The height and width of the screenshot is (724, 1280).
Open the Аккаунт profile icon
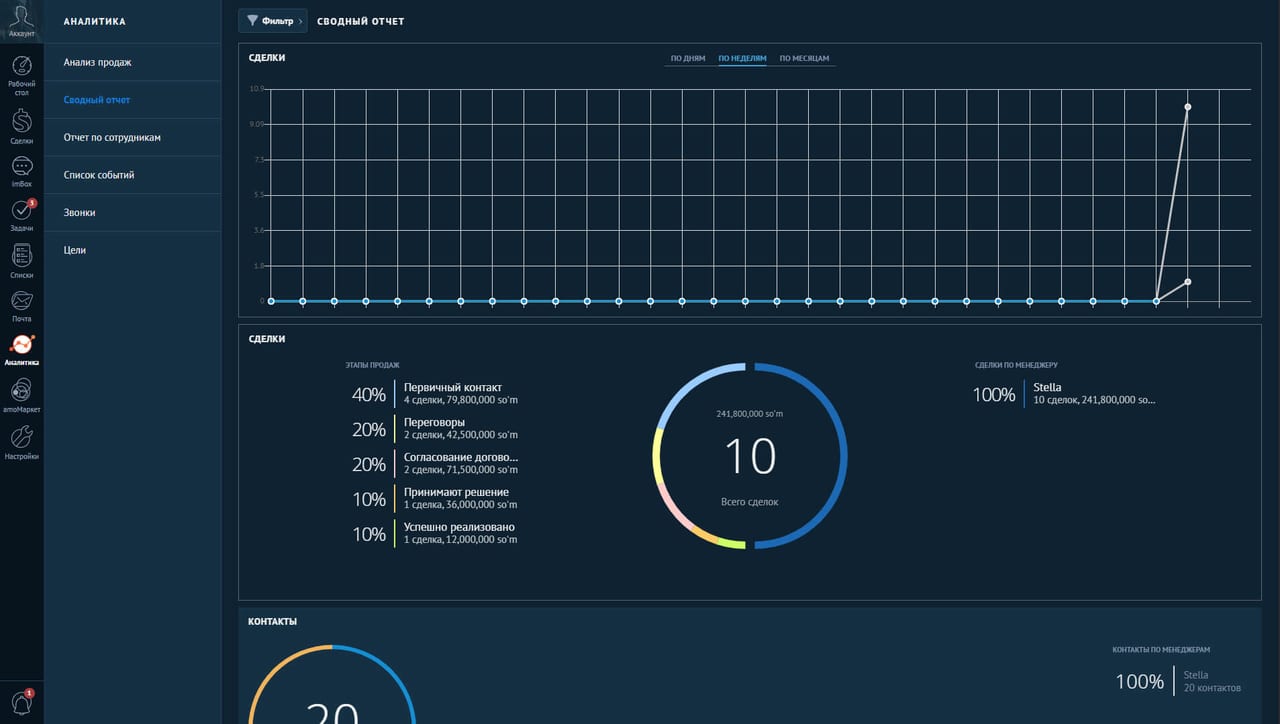(x=22, y=18)
